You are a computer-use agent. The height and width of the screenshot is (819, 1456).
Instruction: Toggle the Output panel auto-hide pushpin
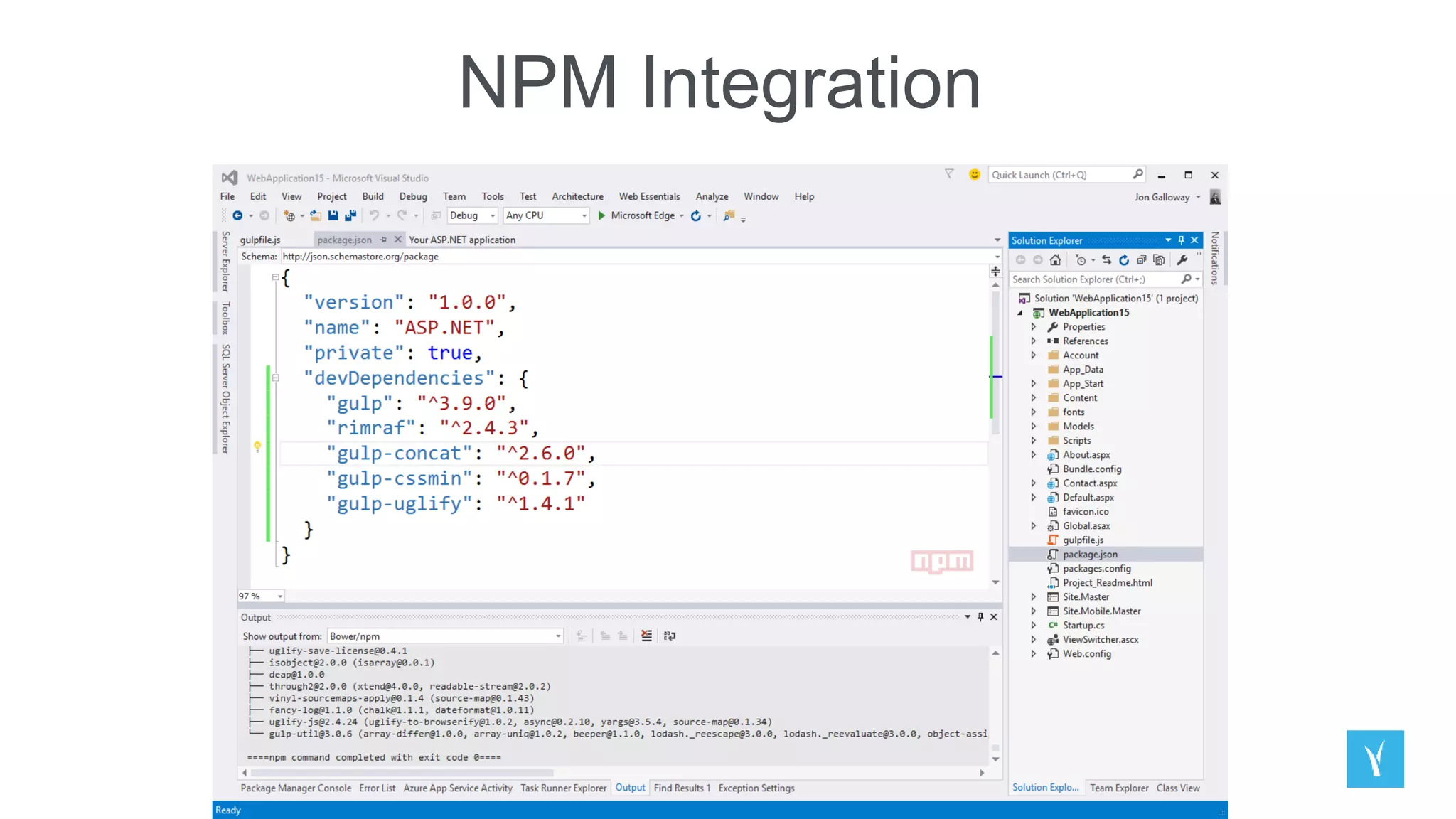pyautogui.click(x=980, y=617)
